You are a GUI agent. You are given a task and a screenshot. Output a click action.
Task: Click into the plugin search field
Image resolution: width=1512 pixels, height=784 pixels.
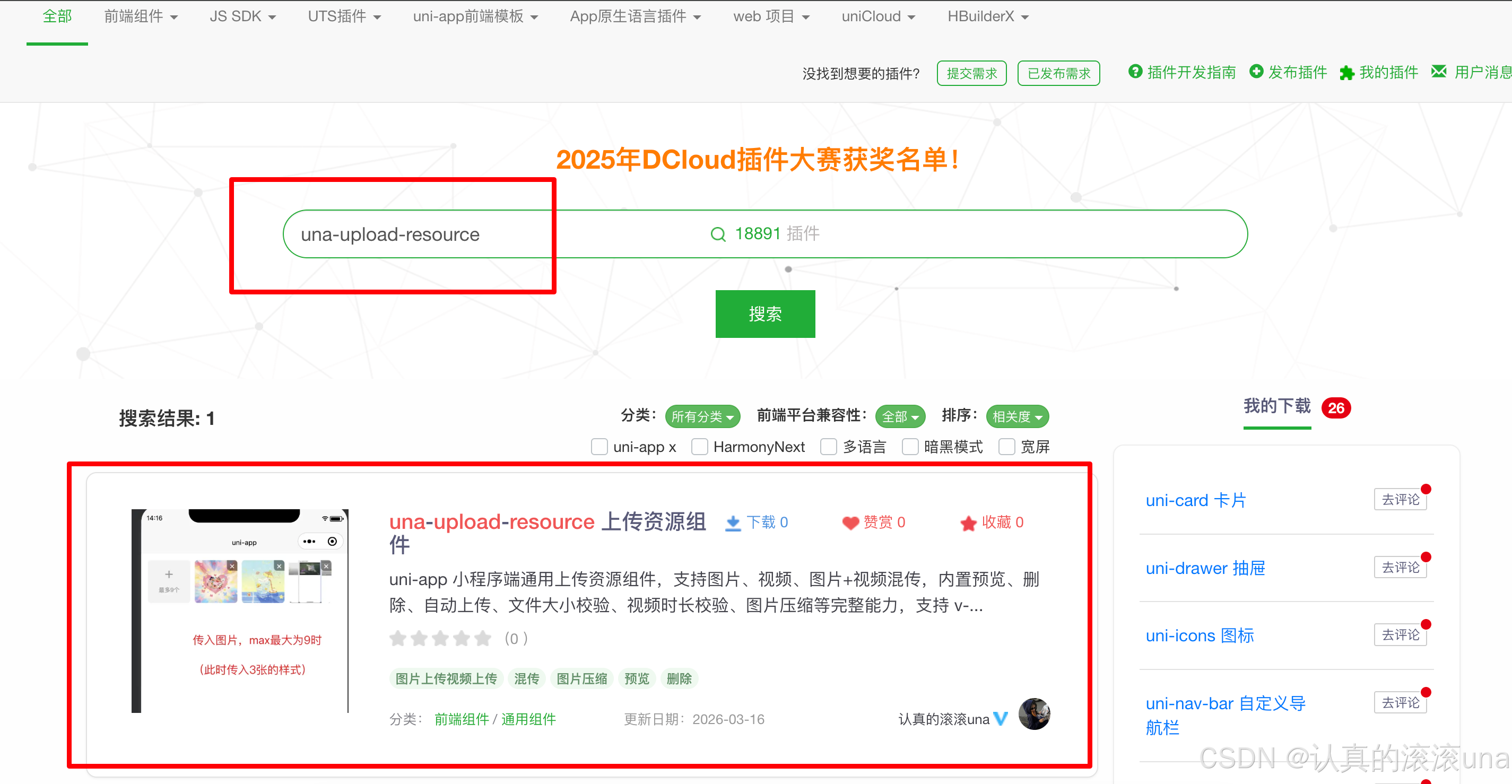(765, 234)
